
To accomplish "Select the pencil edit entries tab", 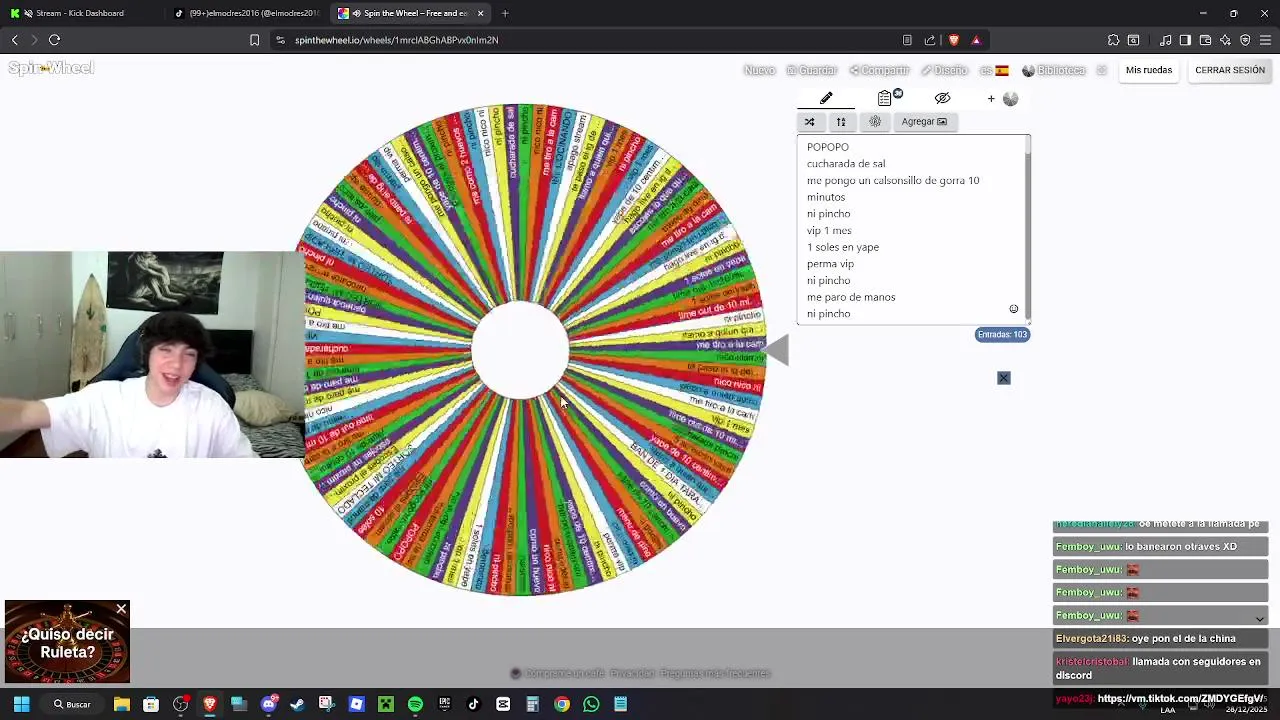I will [x=826, y=98].
